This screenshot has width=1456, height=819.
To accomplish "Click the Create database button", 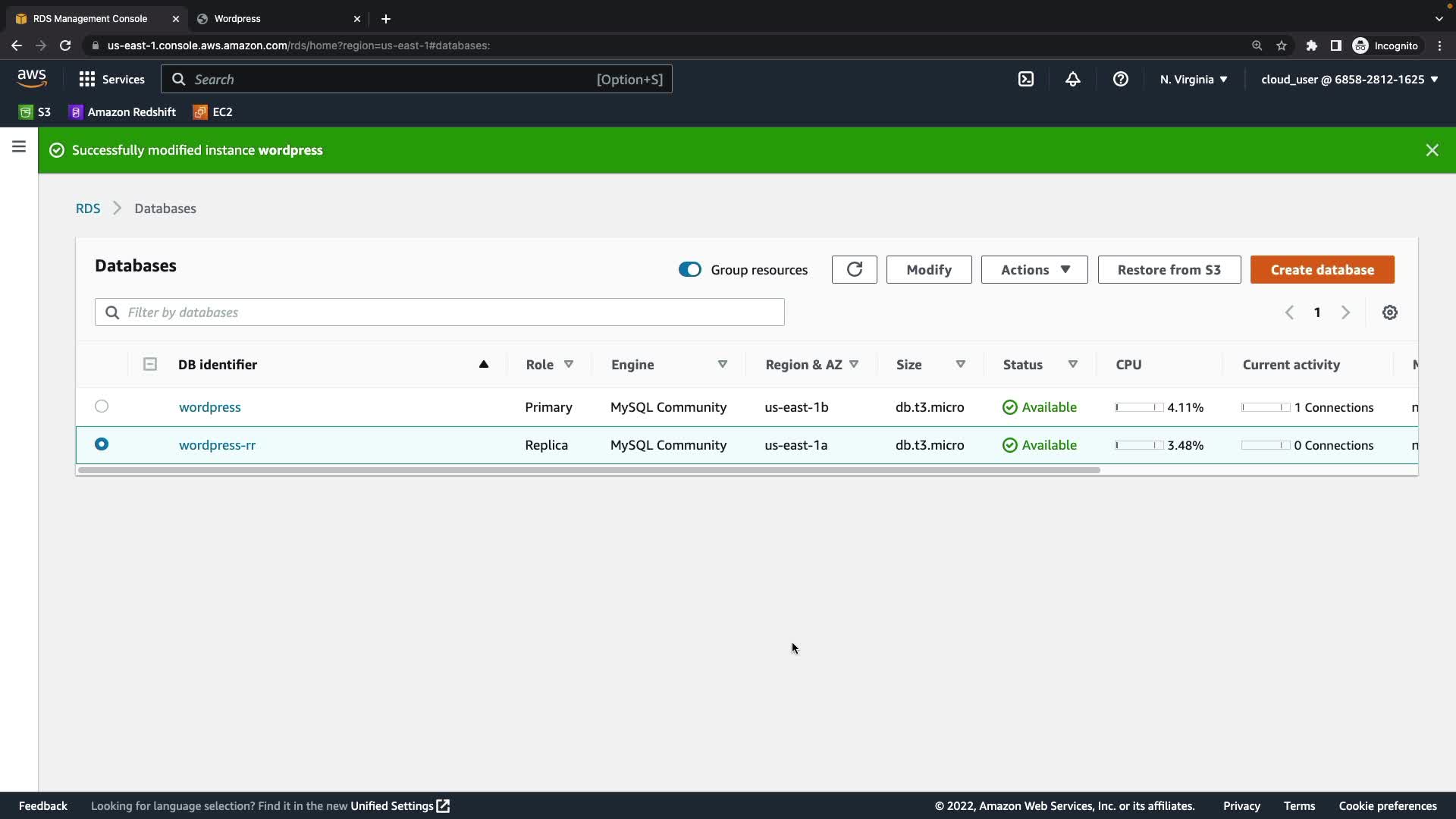I will coord(1322,269).
